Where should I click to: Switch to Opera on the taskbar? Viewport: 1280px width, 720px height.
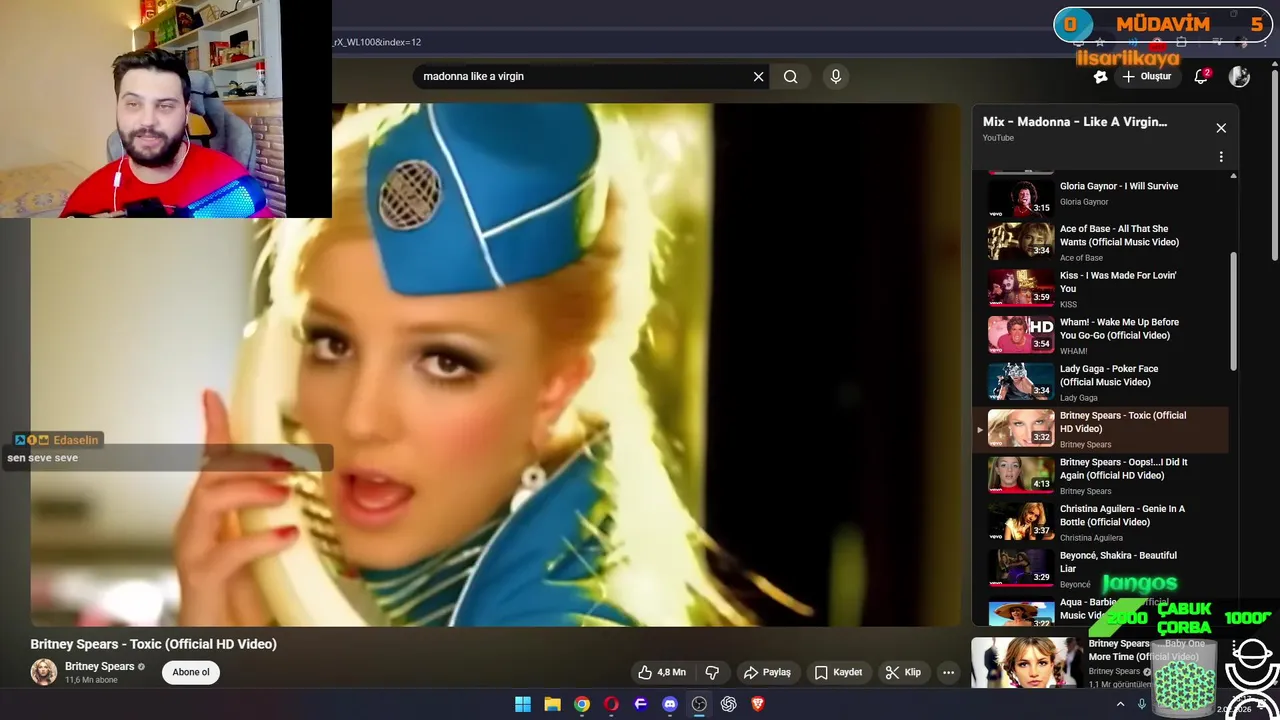tap(611, 704)
